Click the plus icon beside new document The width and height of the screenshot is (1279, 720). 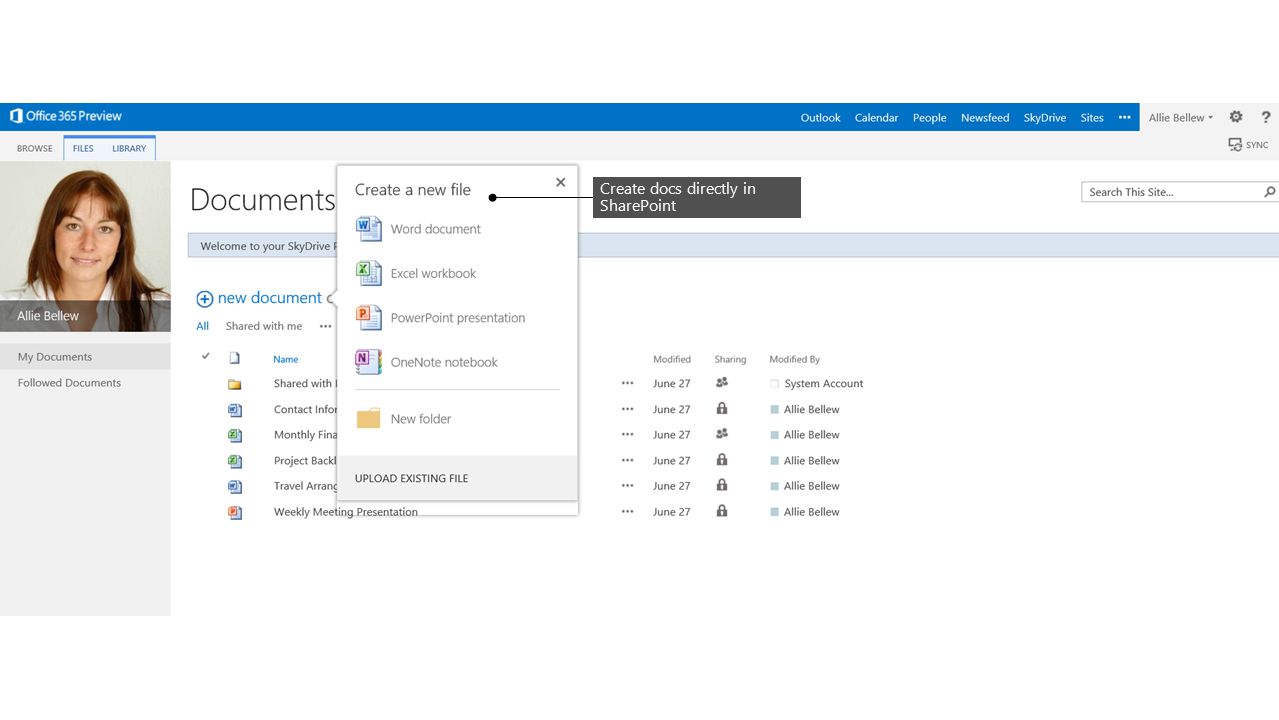coord(204,298)
